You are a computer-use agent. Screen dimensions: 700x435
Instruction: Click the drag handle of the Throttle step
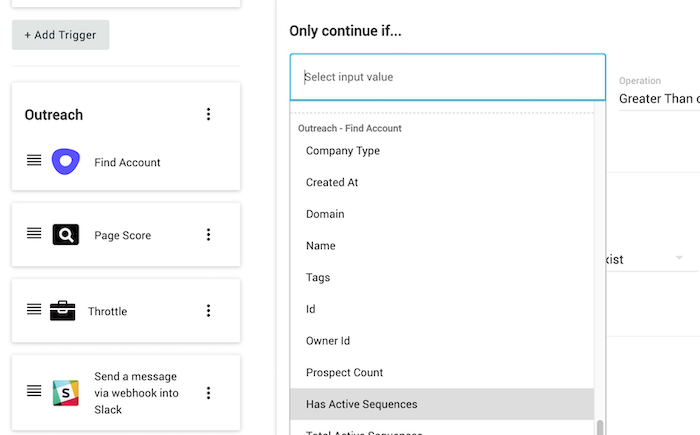click(x=34, y=309)
